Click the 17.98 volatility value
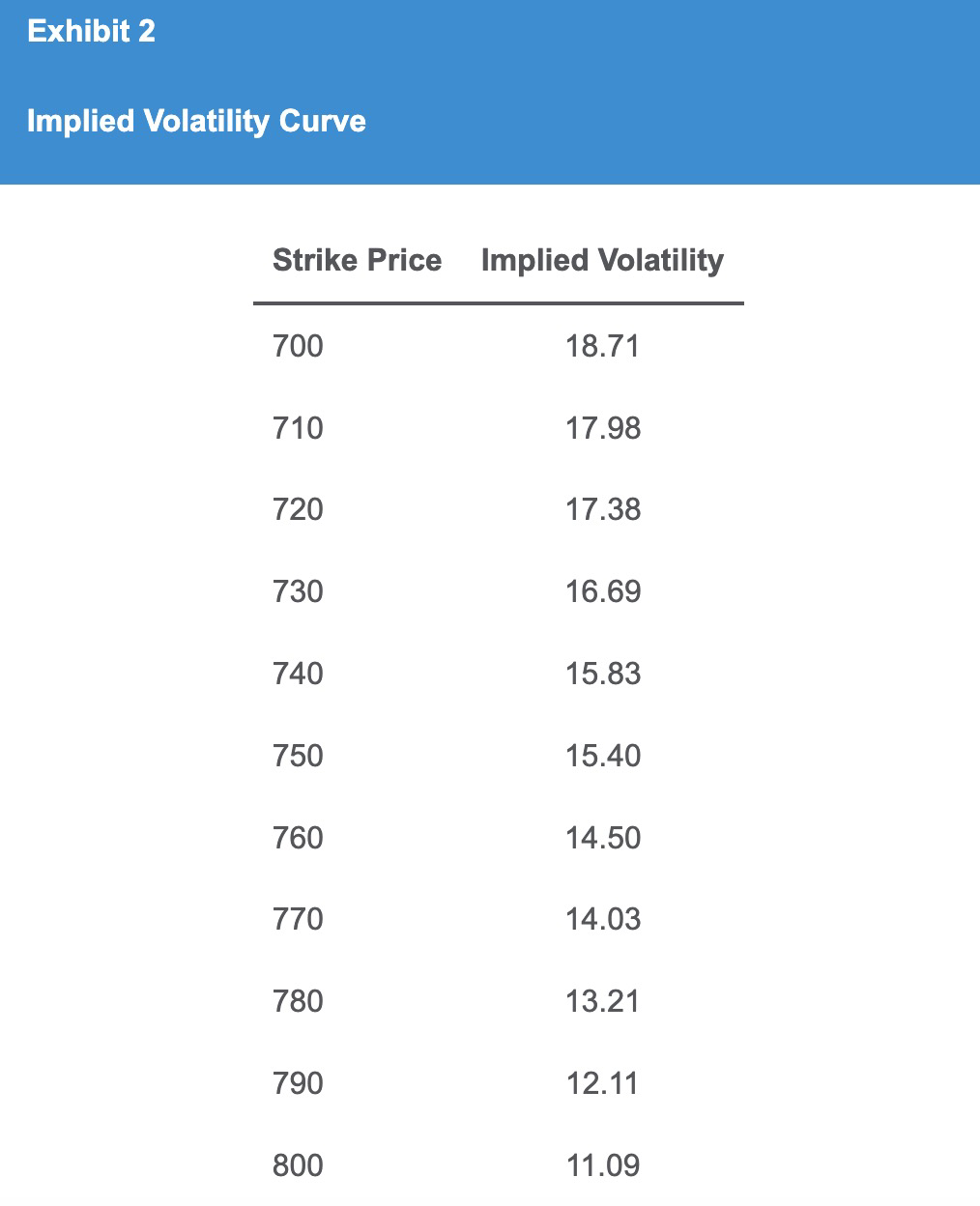This screenshot has height=1206, width=980. (602, 428)
